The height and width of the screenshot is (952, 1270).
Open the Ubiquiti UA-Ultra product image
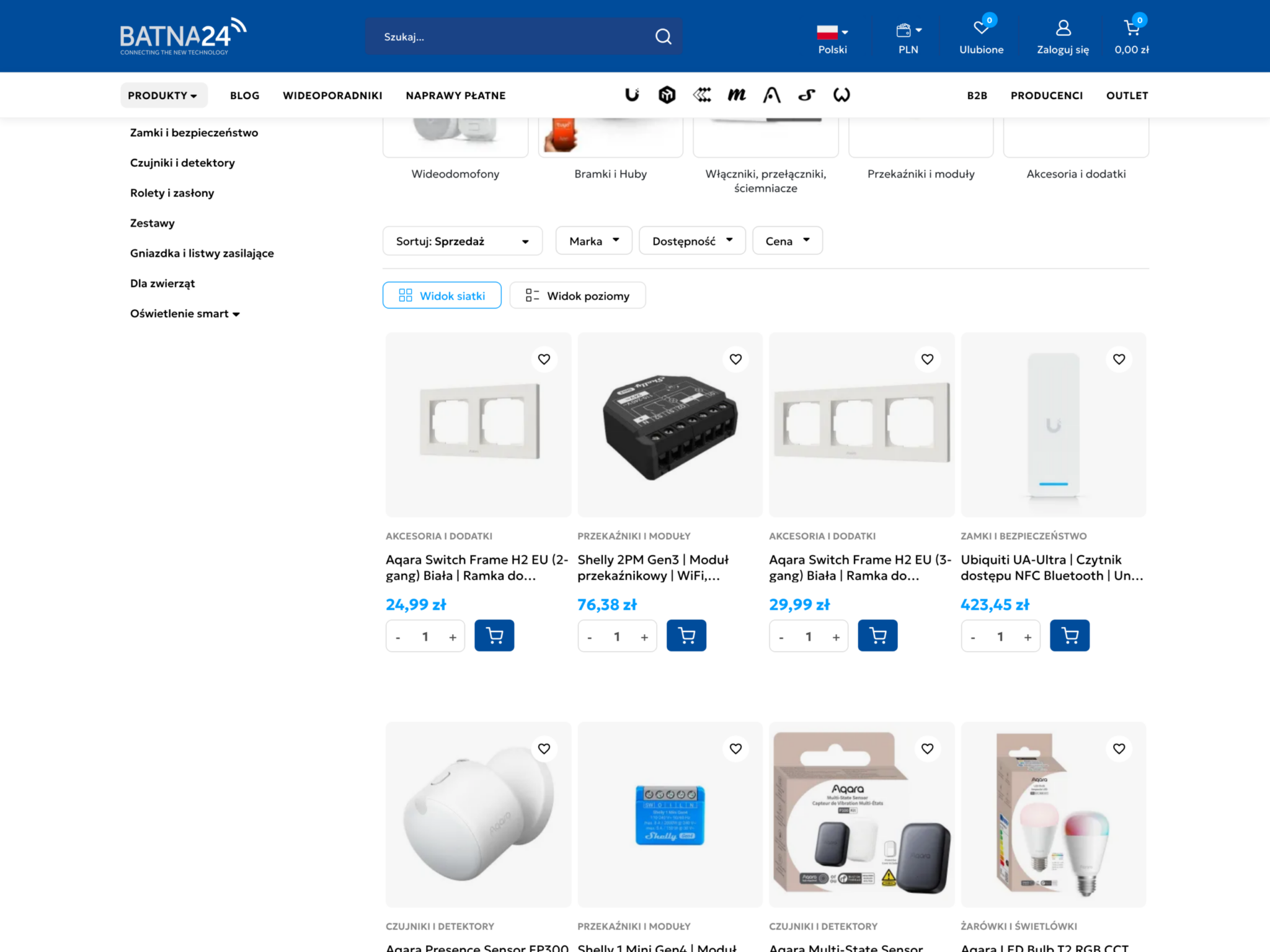coord(1053,425)
